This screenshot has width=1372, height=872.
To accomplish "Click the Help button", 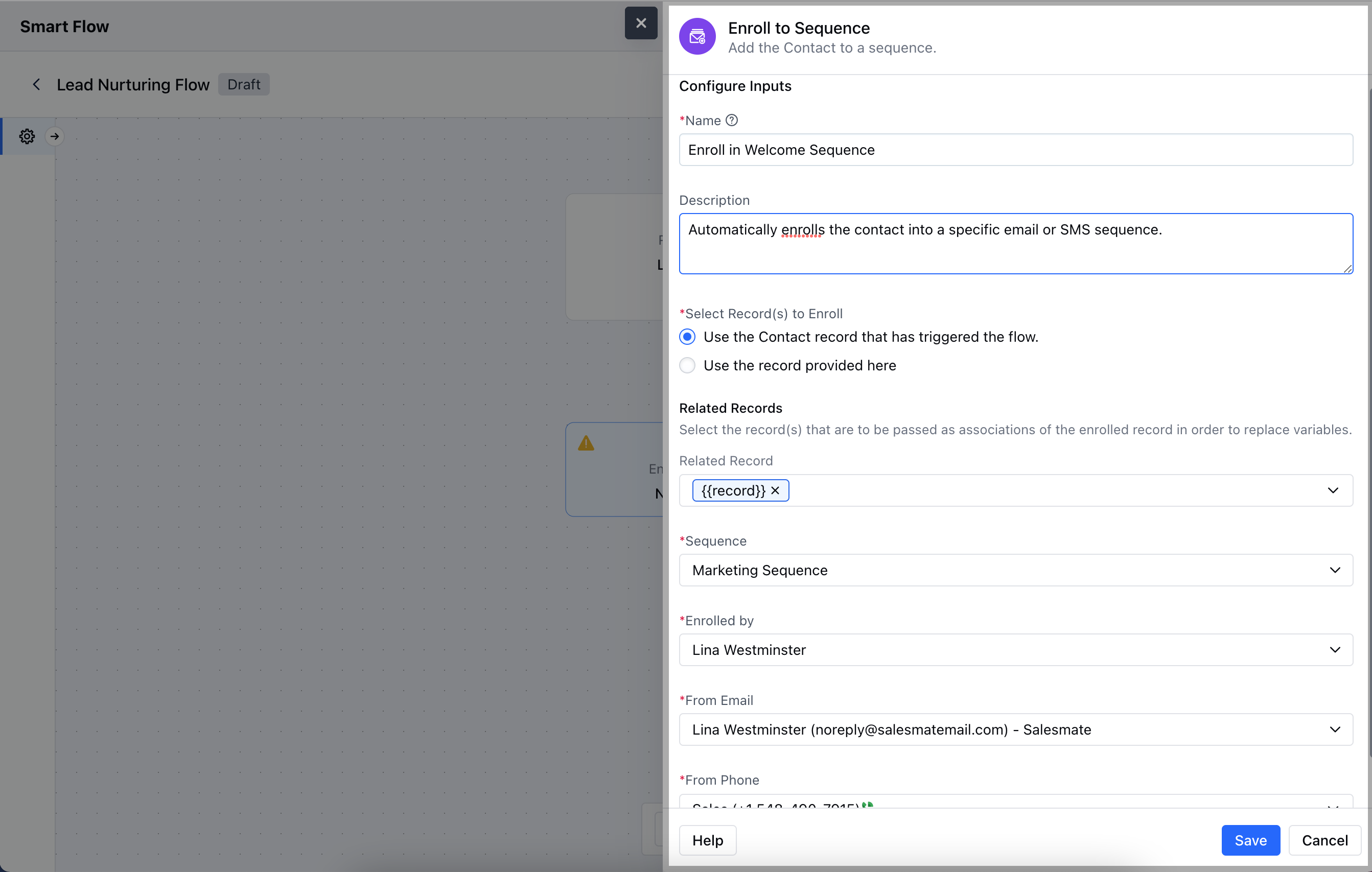I will tap(707, 840).
